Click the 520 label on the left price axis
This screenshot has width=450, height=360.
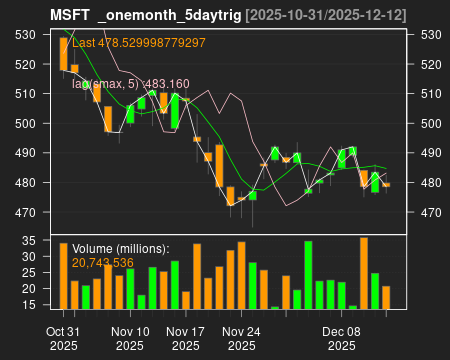25,64
